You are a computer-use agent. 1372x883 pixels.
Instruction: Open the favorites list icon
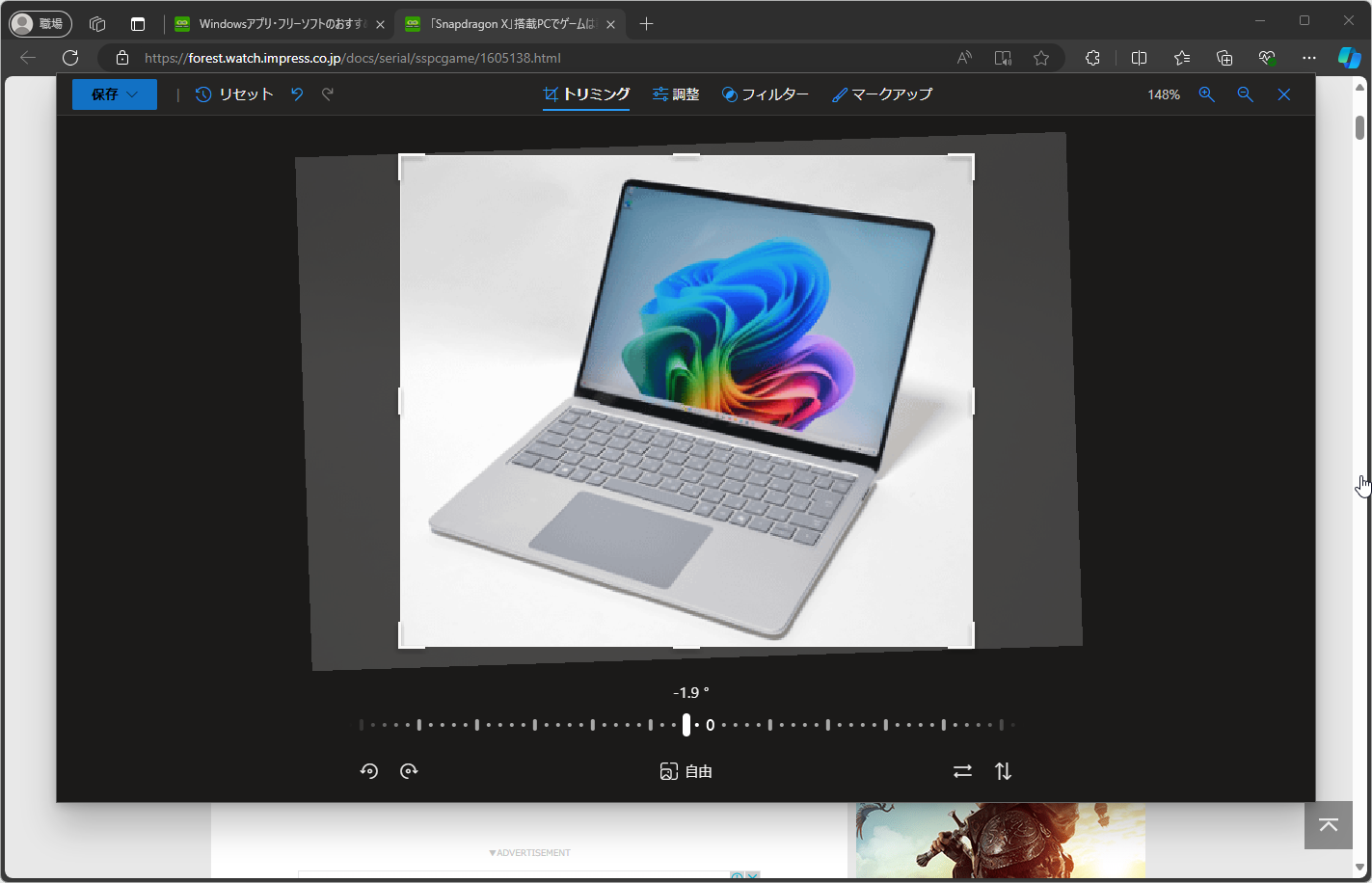click(x=1182, y=58)
